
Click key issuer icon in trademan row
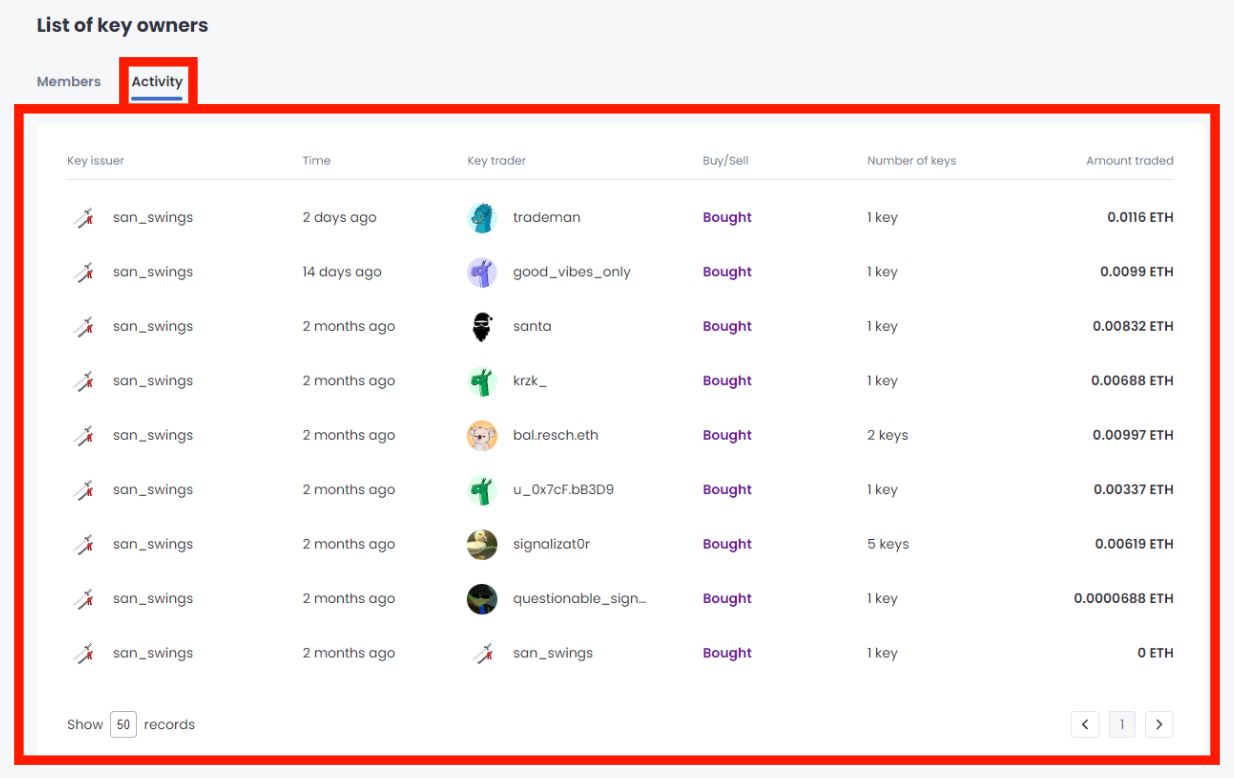pyautogui.click(x=83, y=218)
